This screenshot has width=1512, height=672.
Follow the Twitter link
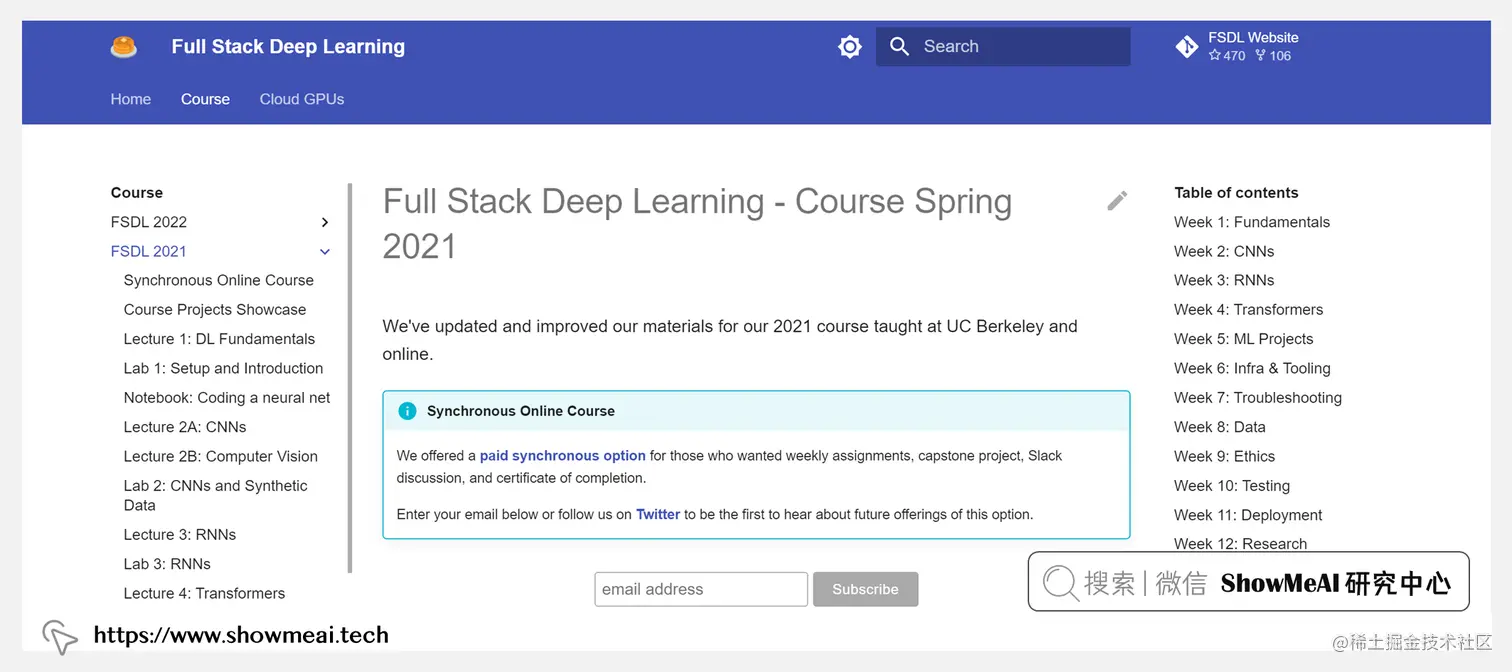(x=658, y=514)
